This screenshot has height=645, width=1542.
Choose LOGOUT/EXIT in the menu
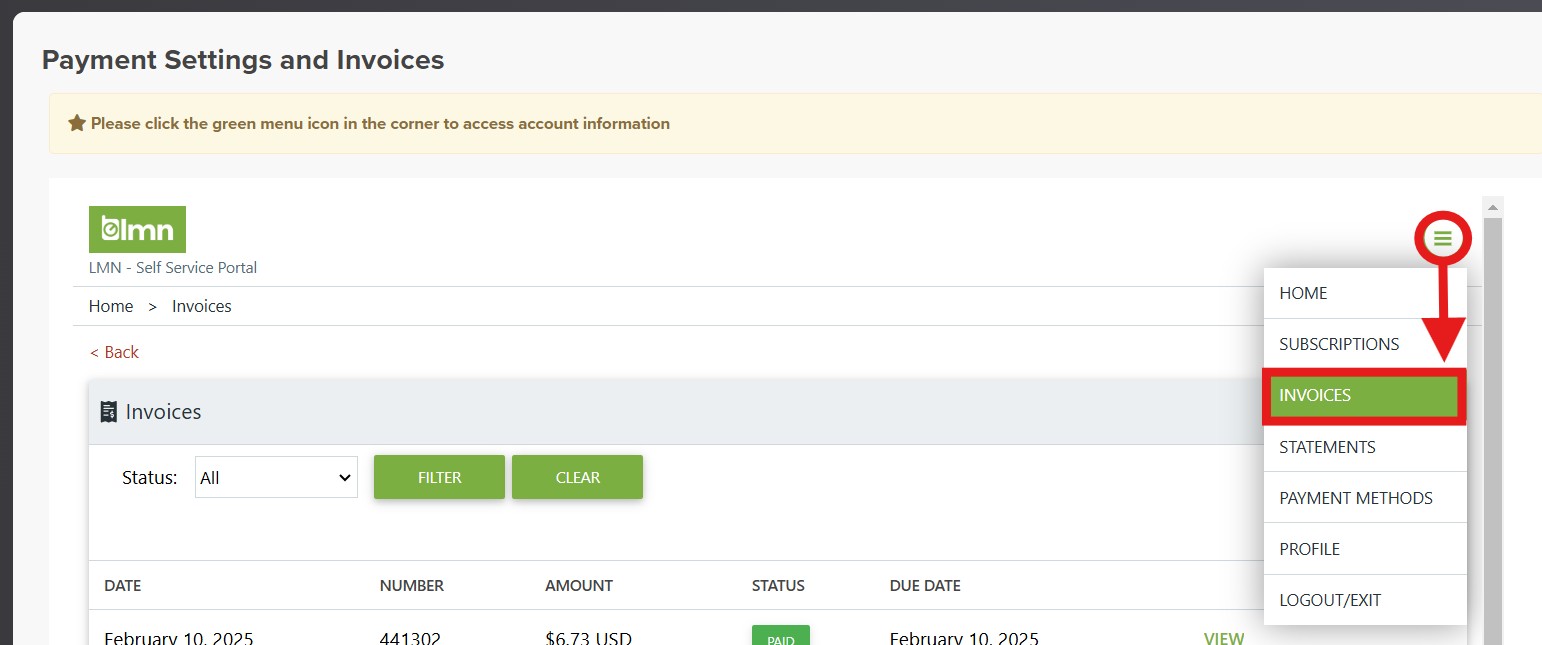pos(1365,600)
